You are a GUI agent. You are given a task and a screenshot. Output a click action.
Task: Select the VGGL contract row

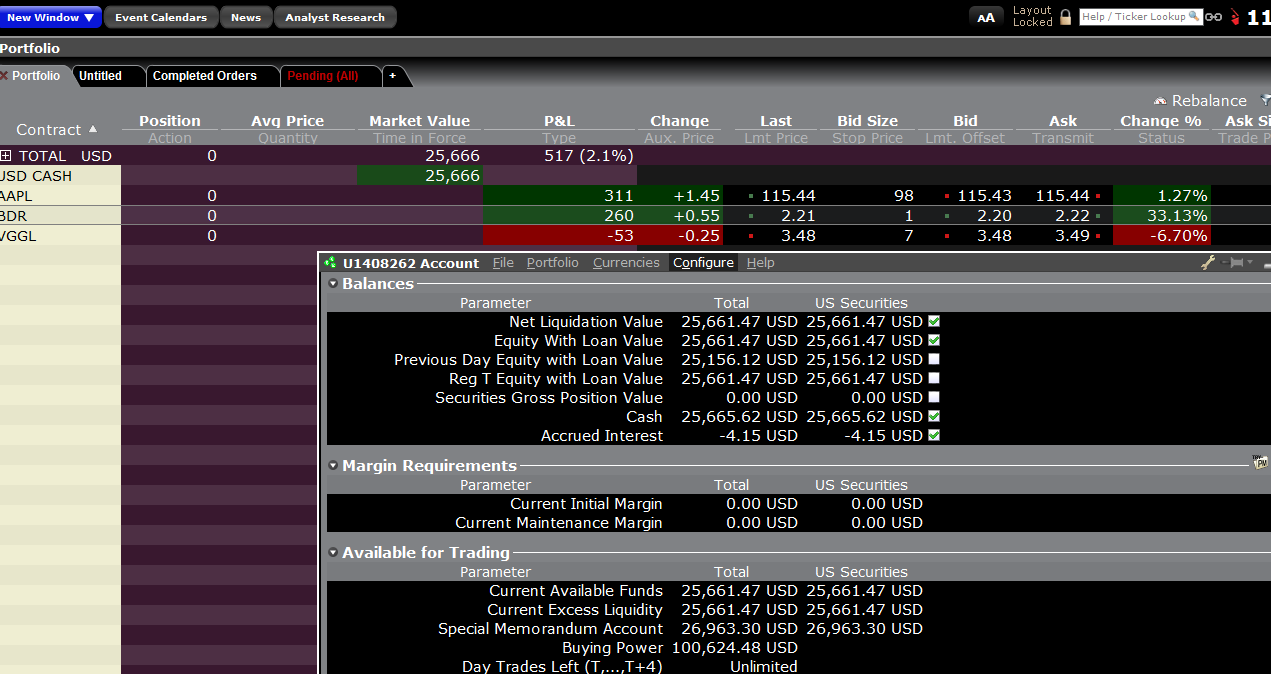point(60,236)
